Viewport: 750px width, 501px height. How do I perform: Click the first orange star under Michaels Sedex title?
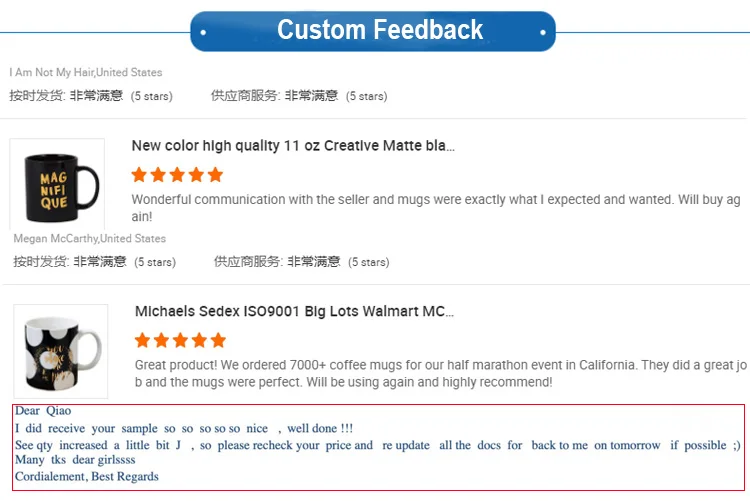point(143,340)
